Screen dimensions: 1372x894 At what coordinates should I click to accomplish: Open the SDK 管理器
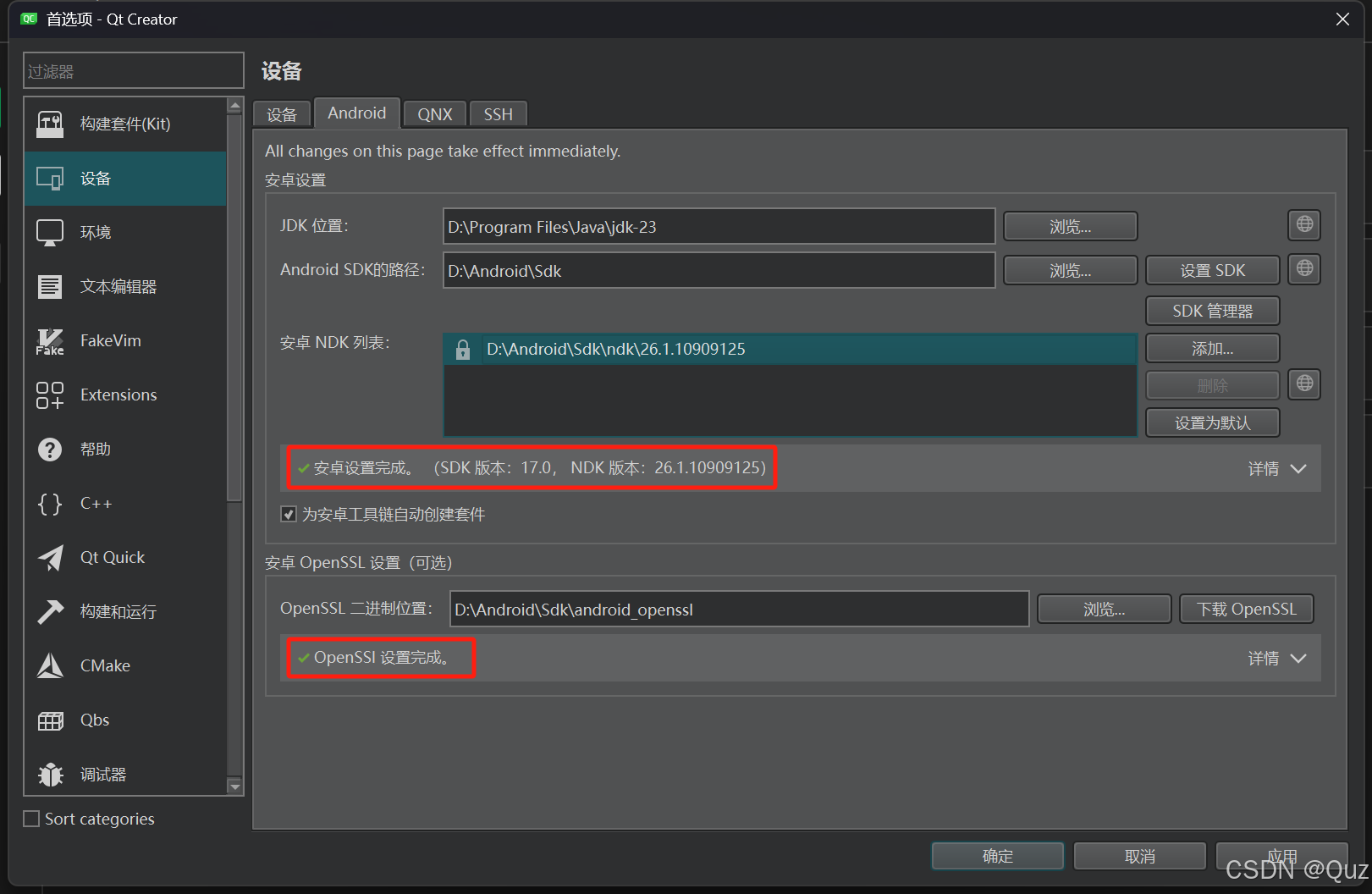point(1212,311)
